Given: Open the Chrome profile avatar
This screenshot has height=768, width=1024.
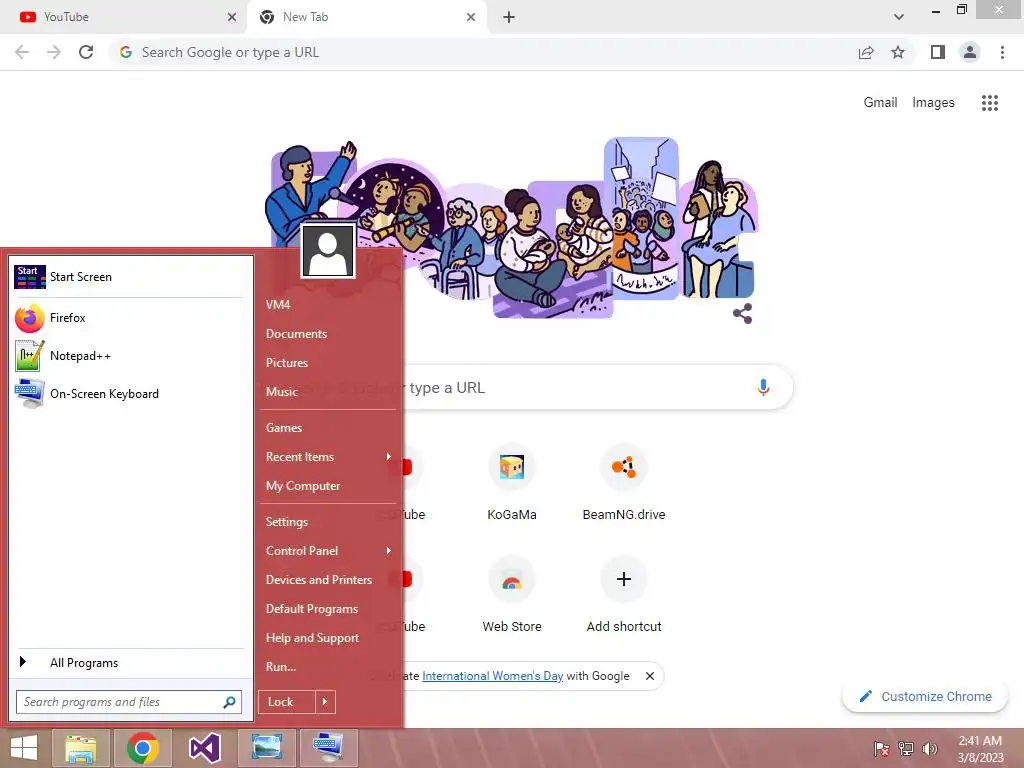Looking at the screenshot, I should (x=970, y=52).
